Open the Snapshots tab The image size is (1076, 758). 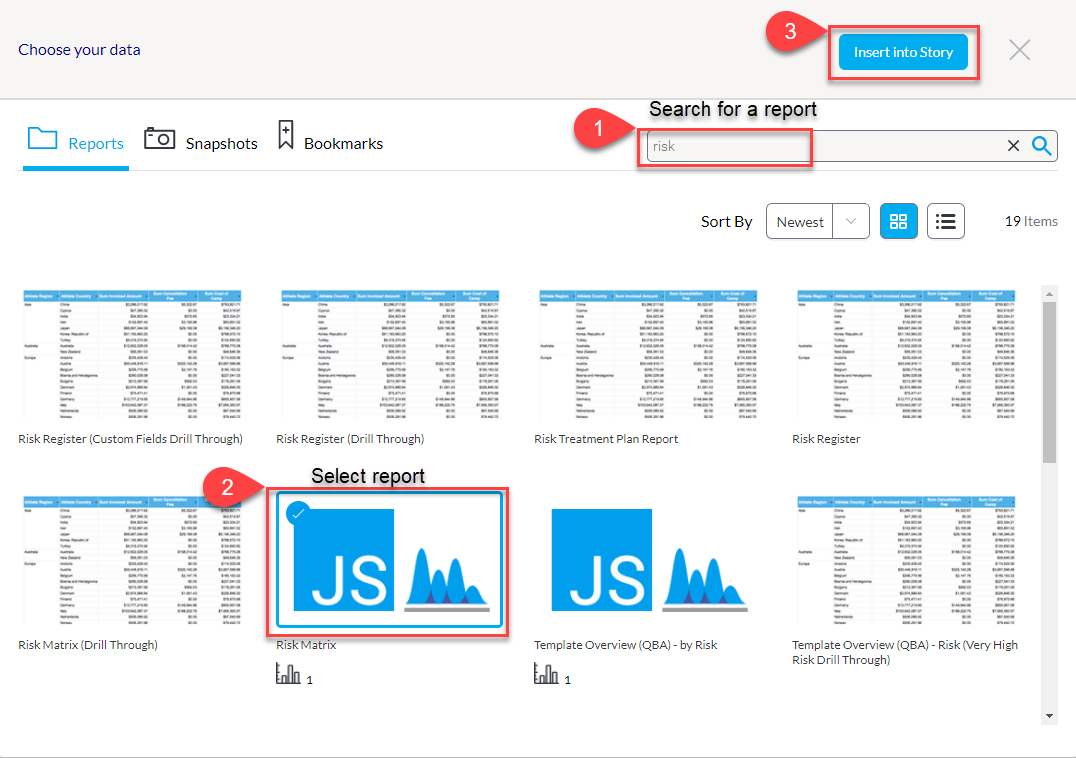(201, 142)
